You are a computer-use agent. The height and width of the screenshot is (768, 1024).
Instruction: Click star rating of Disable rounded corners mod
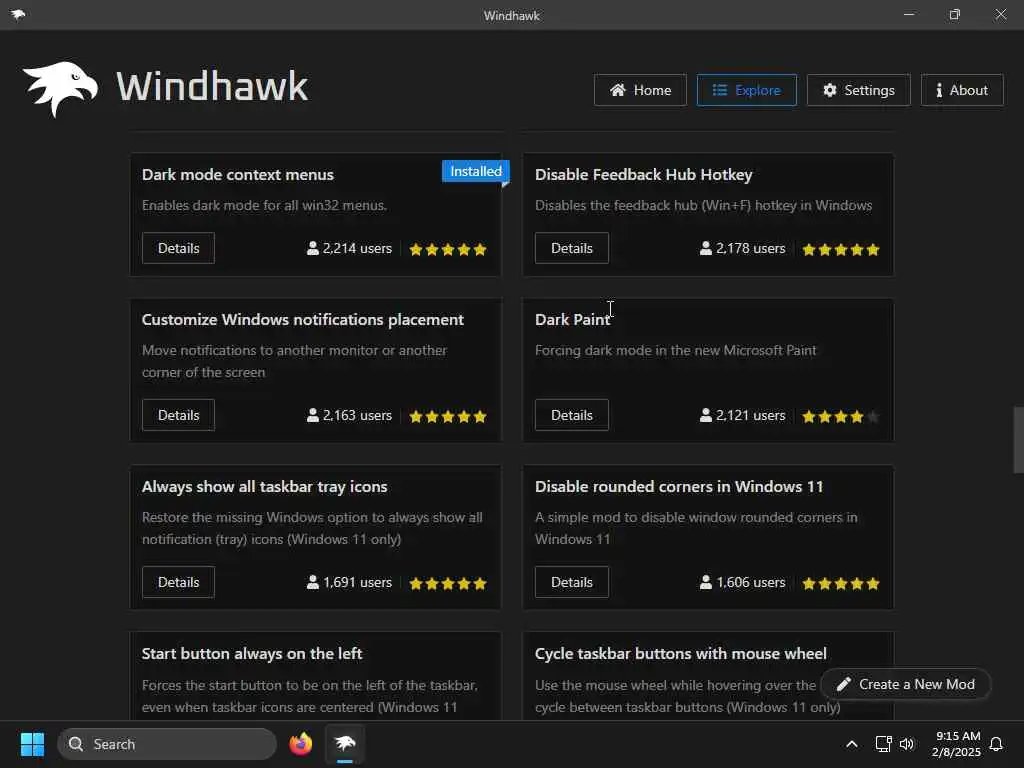point(841,584)
